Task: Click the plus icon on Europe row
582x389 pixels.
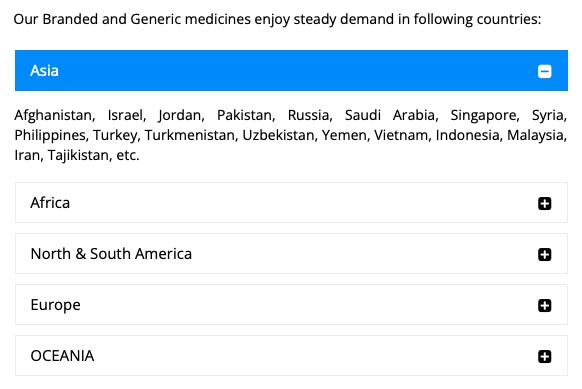Action: pyautogui.click(x=545, y=305)
